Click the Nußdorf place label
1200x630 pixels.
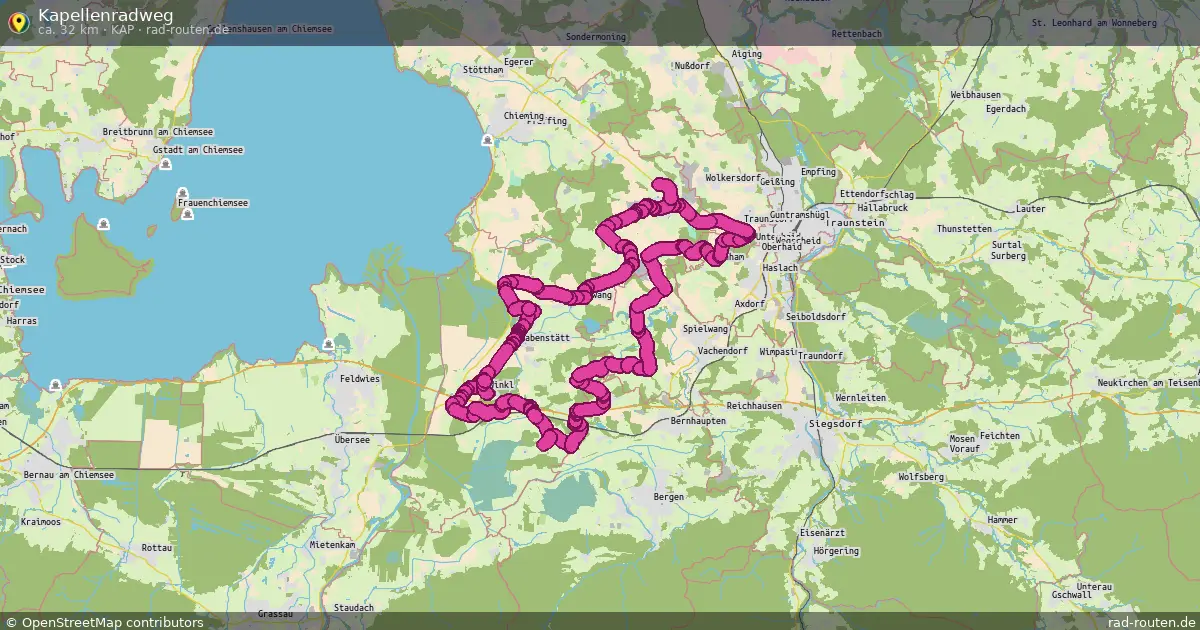(692, 65)
